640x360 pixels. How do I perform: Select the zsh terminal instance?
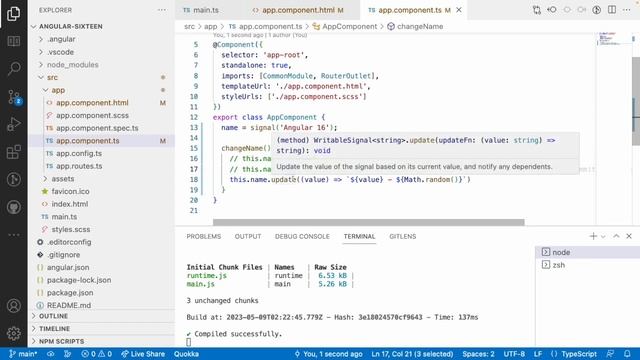[587, 265]
